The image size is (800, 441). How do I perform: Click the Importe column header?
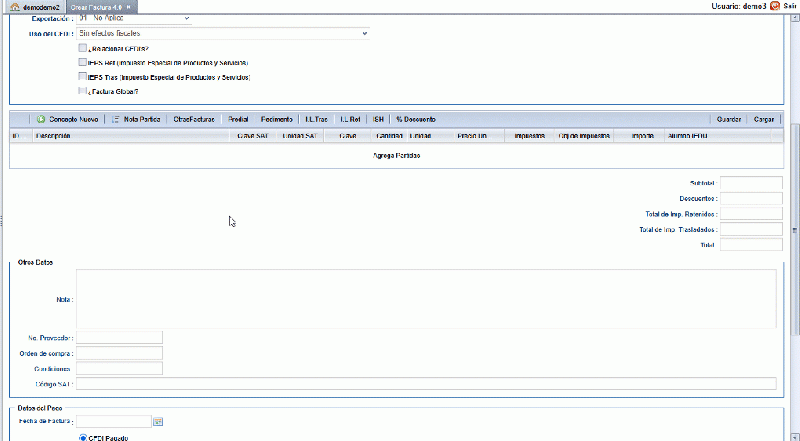pos(639,136)
